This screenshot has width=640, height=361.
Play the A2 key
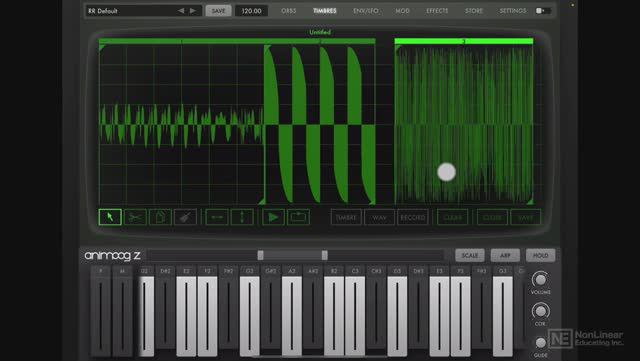point(291,316)
